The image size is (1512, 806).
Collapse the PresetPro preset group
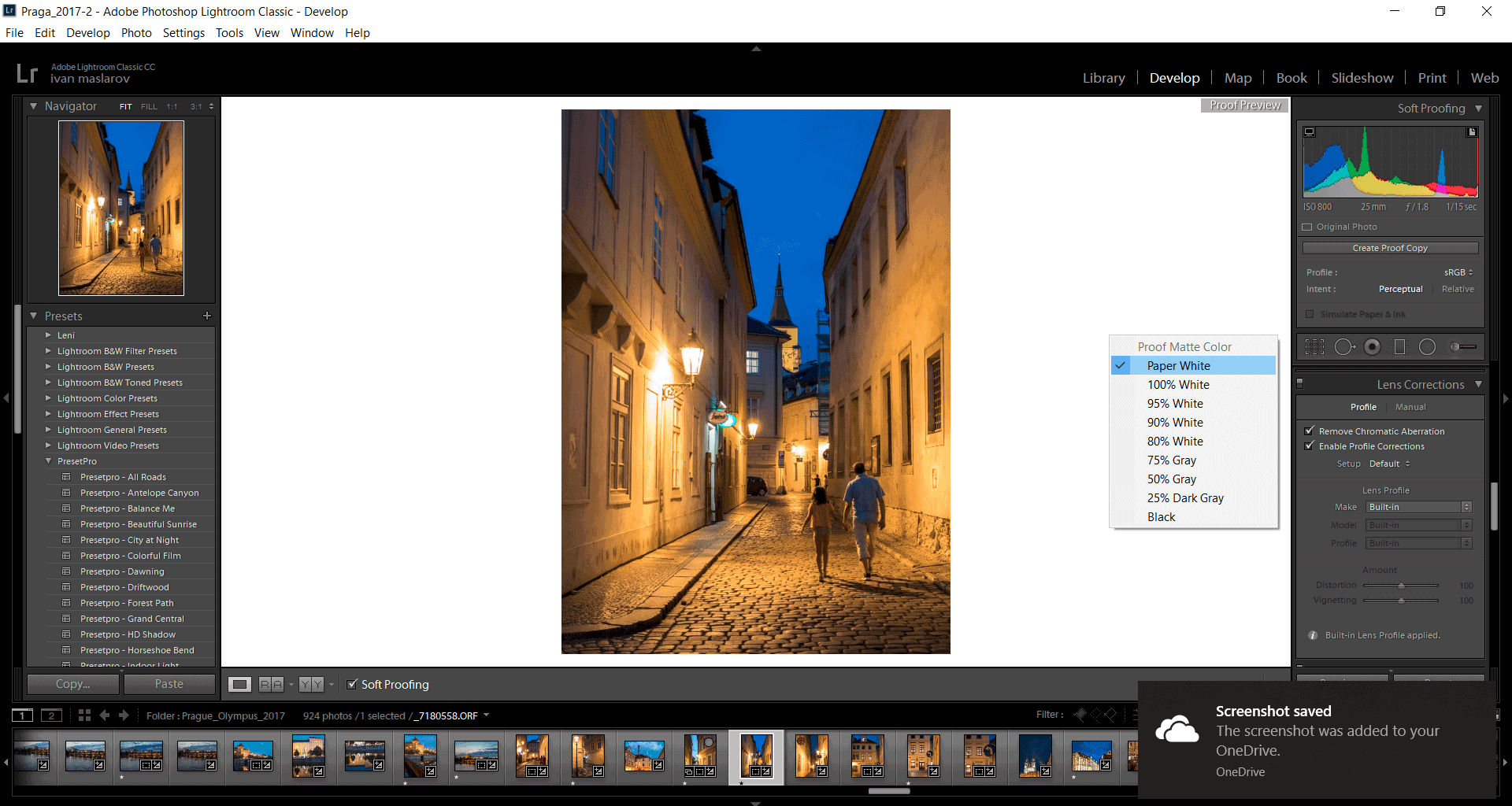pyautogui.click(x=48, y=461)
